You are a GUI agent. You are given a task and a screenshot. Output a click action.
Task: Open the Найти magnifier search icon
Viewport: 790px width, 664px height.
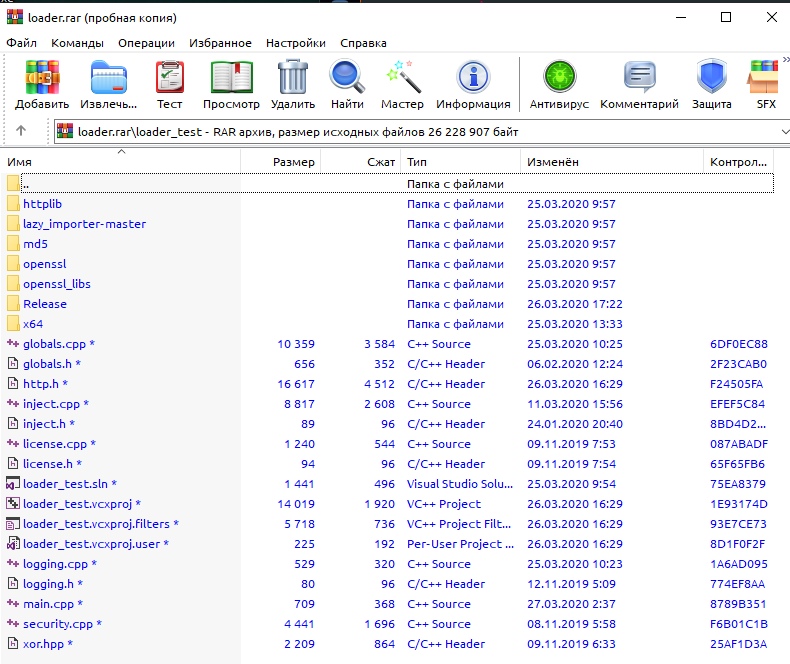tap(347, 77)
